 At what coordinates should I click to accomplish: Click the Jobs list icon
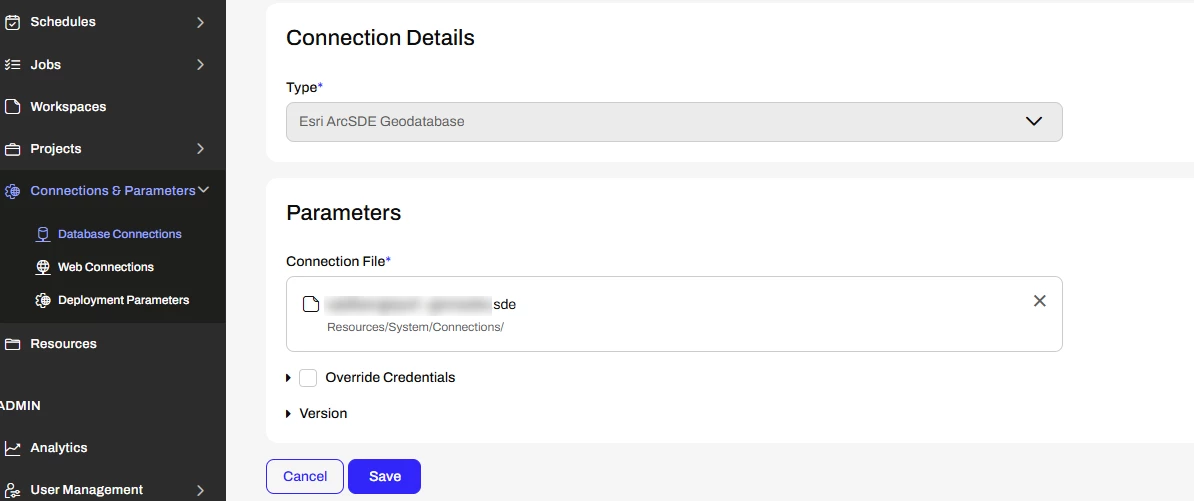(x=13, y=65)
